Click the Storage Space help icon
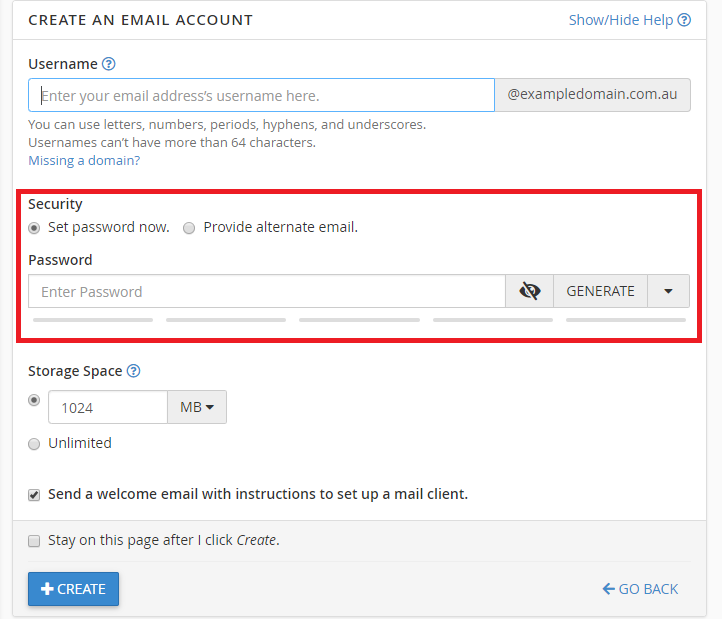Screen dimensions: 722x619 click(x=134, y=371)
